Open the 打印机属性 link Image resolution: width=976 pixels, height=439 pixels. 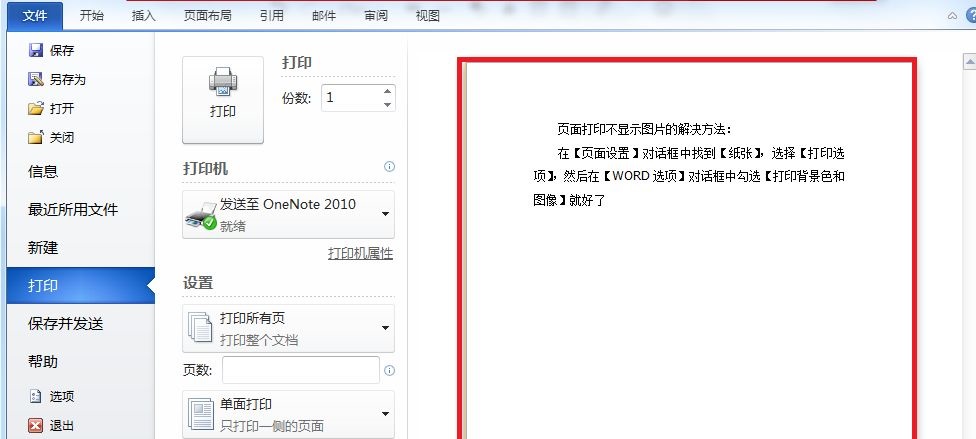pyautogui.click(x=360, y=254)
